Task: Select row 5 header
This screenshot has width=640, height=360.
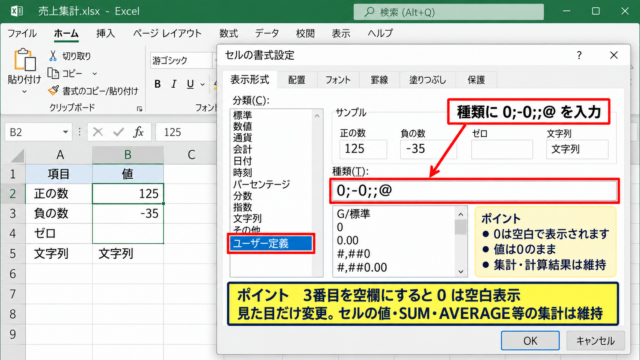Action: click(x=13, y=253)
